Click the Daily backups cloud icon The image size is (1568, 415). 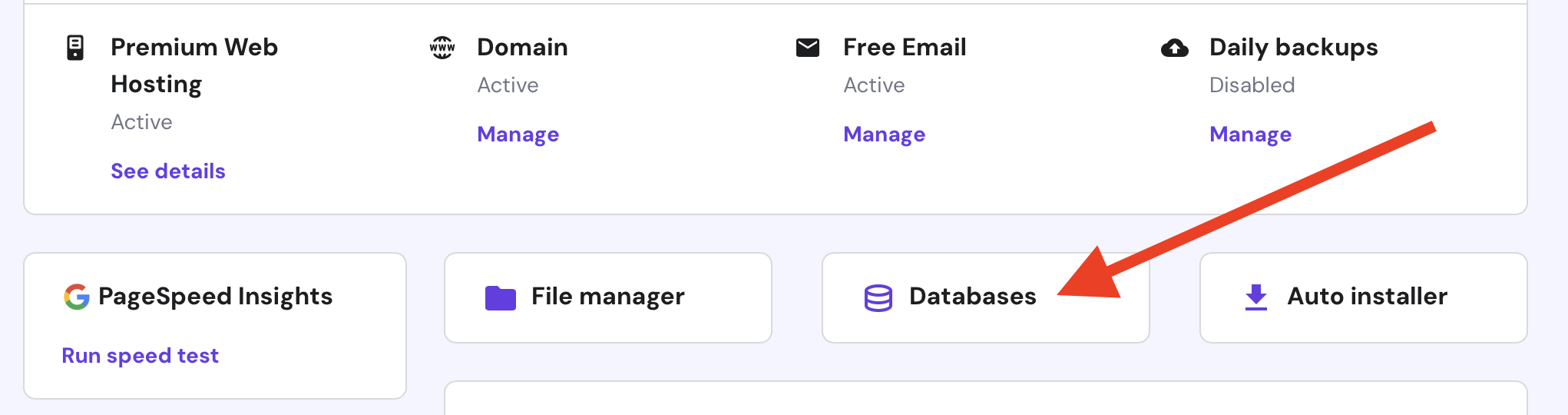1174,48
